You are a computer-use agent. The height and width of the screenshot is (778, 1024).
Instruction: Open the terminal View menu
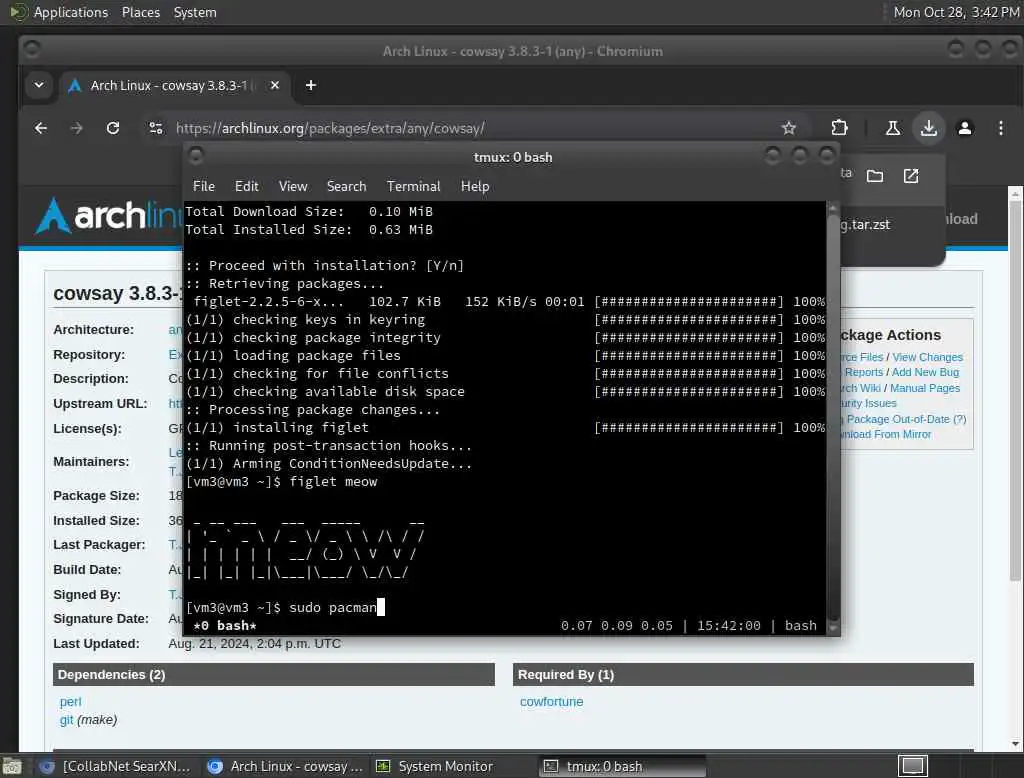(x=293, y=186)
